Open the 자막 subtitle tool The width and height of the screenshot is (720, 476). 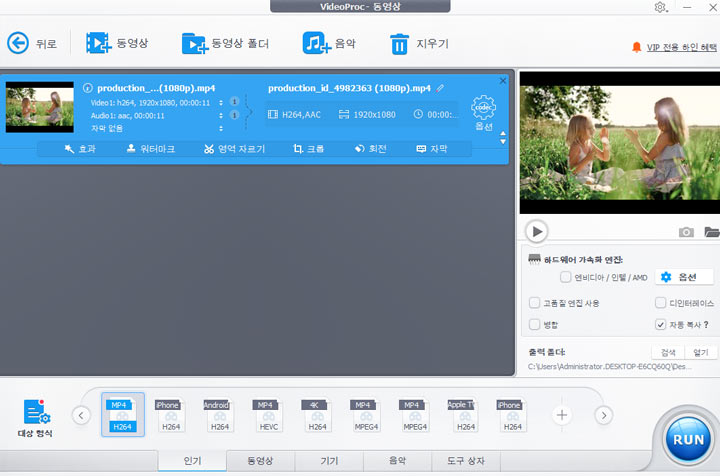tap(432, 149)
